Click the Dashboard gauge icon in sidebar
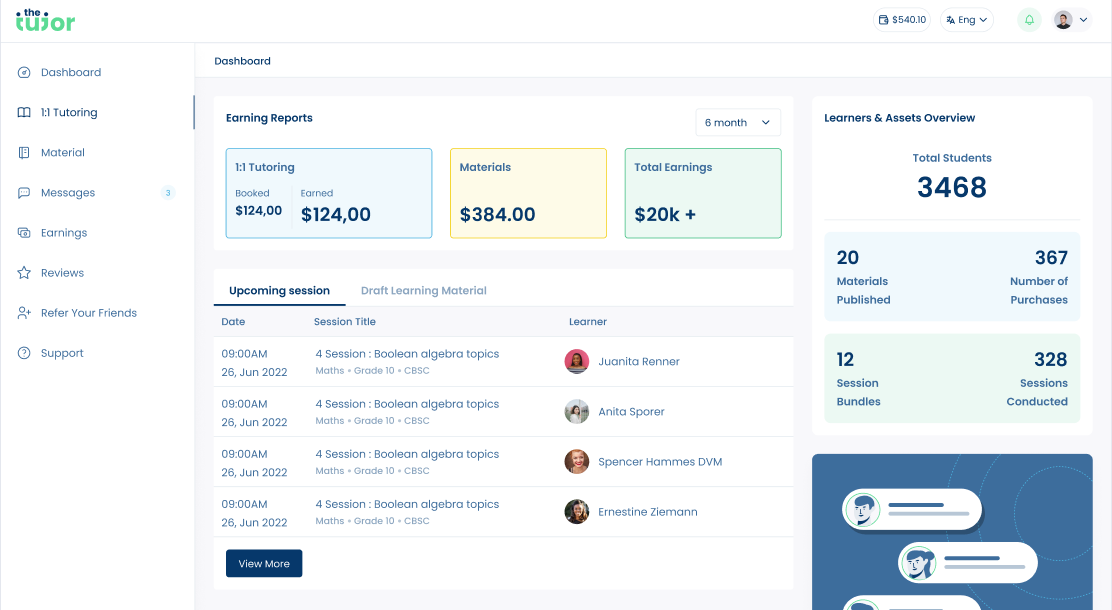1112x610 pixels. (24, 73)
